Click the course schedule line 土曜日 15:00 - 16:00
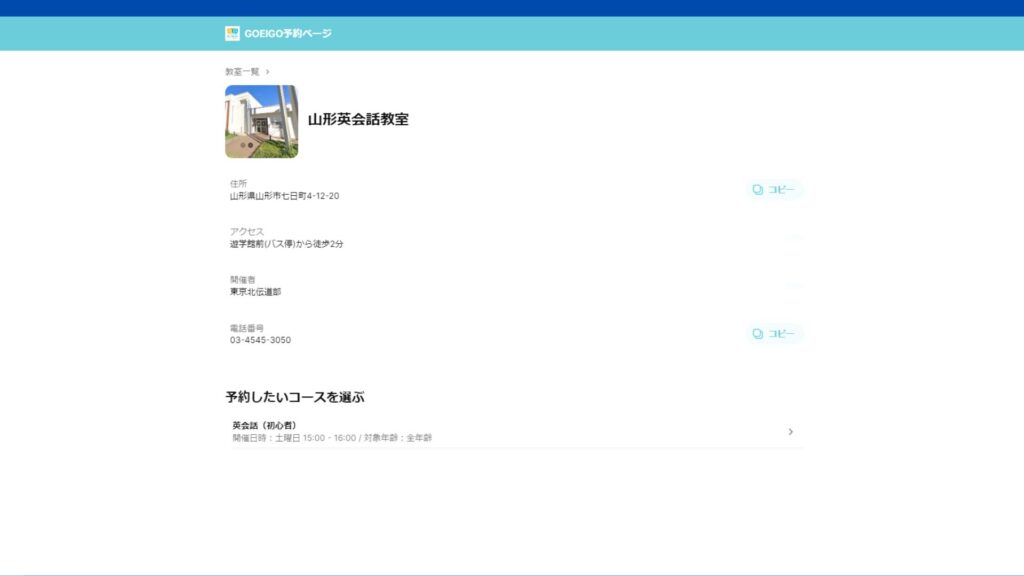 (315, 438)
